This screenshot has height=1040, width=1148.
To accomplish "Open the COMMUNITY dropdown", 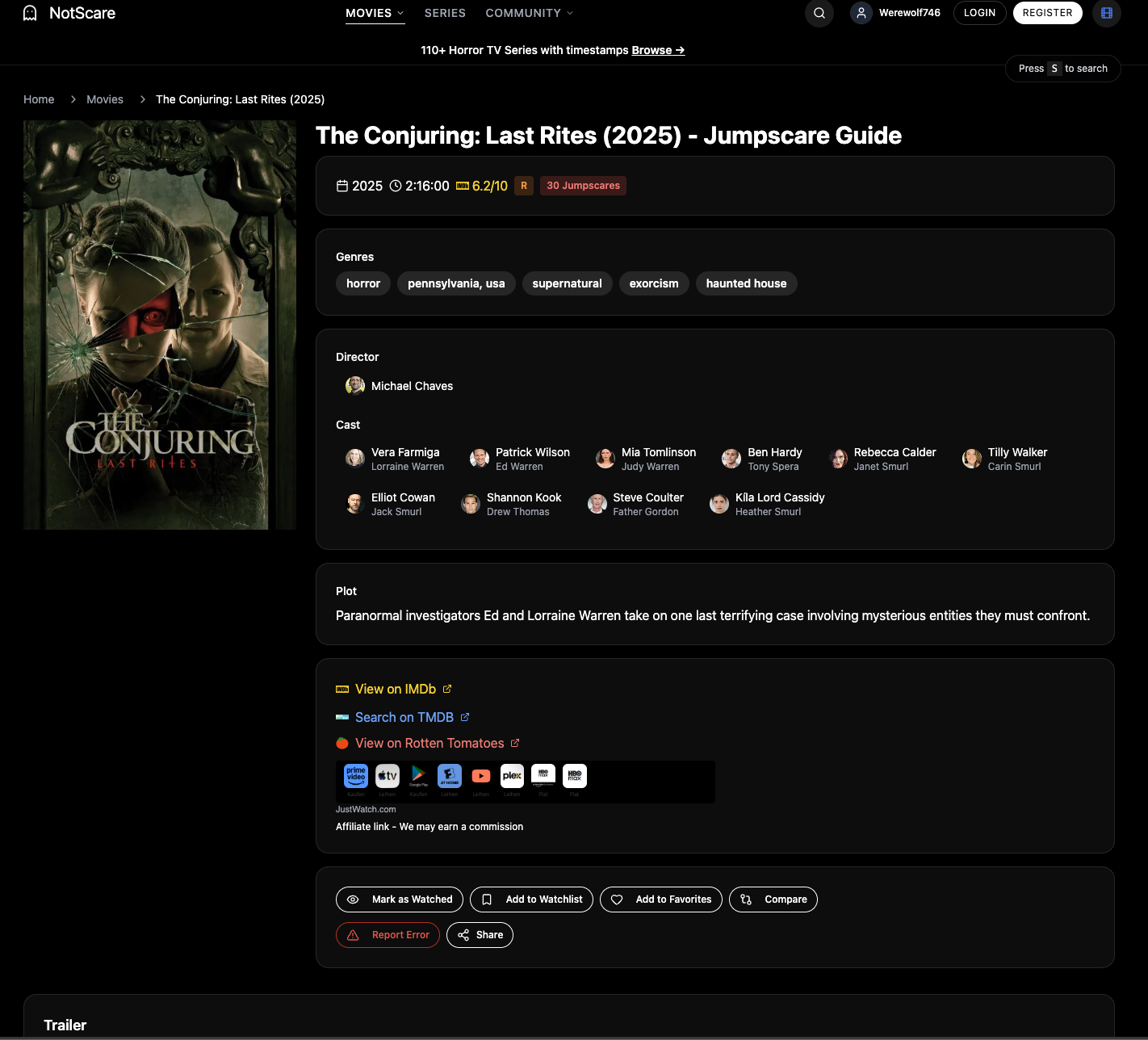I will 529,13.
